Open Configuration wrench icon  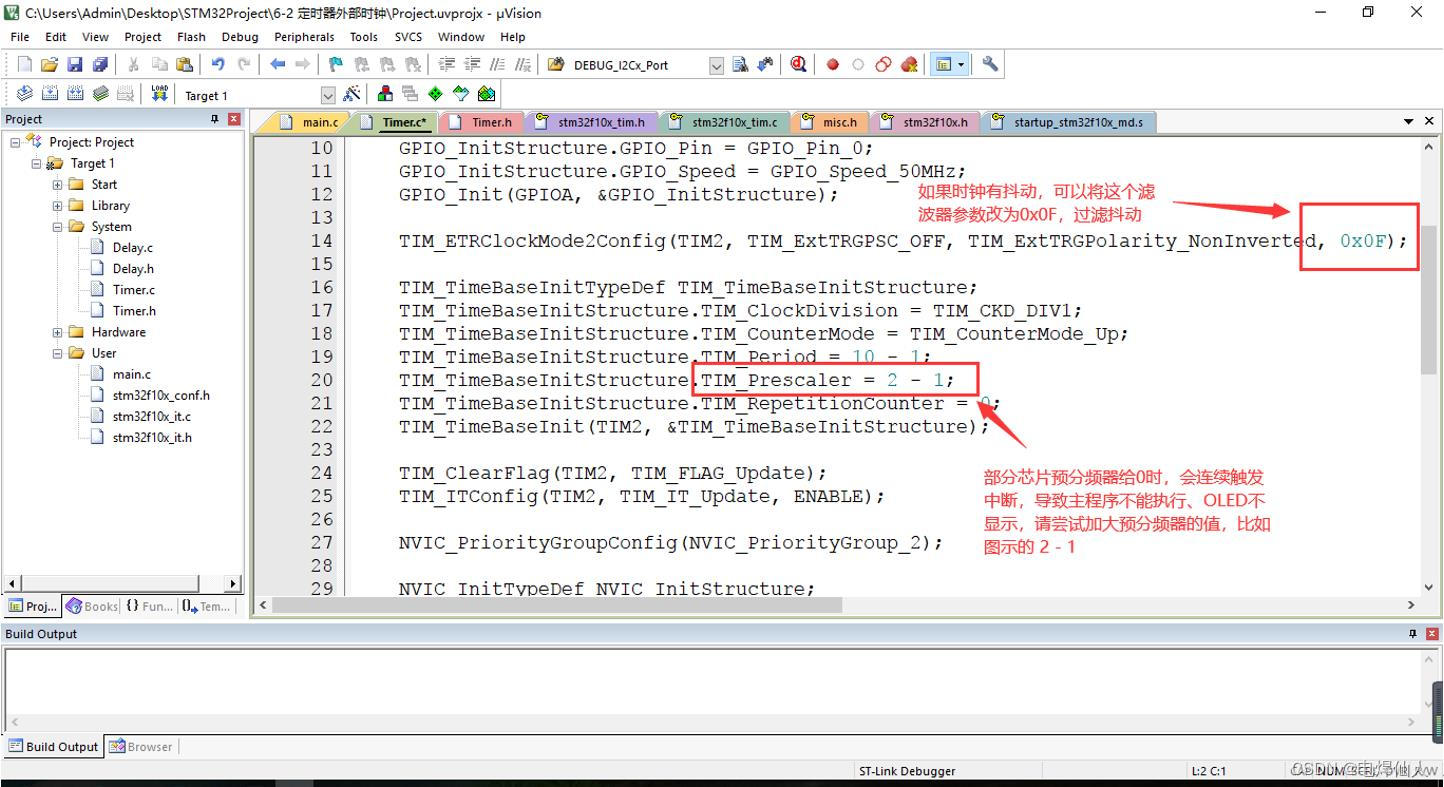pyautogui.click(x=990, y=64)
